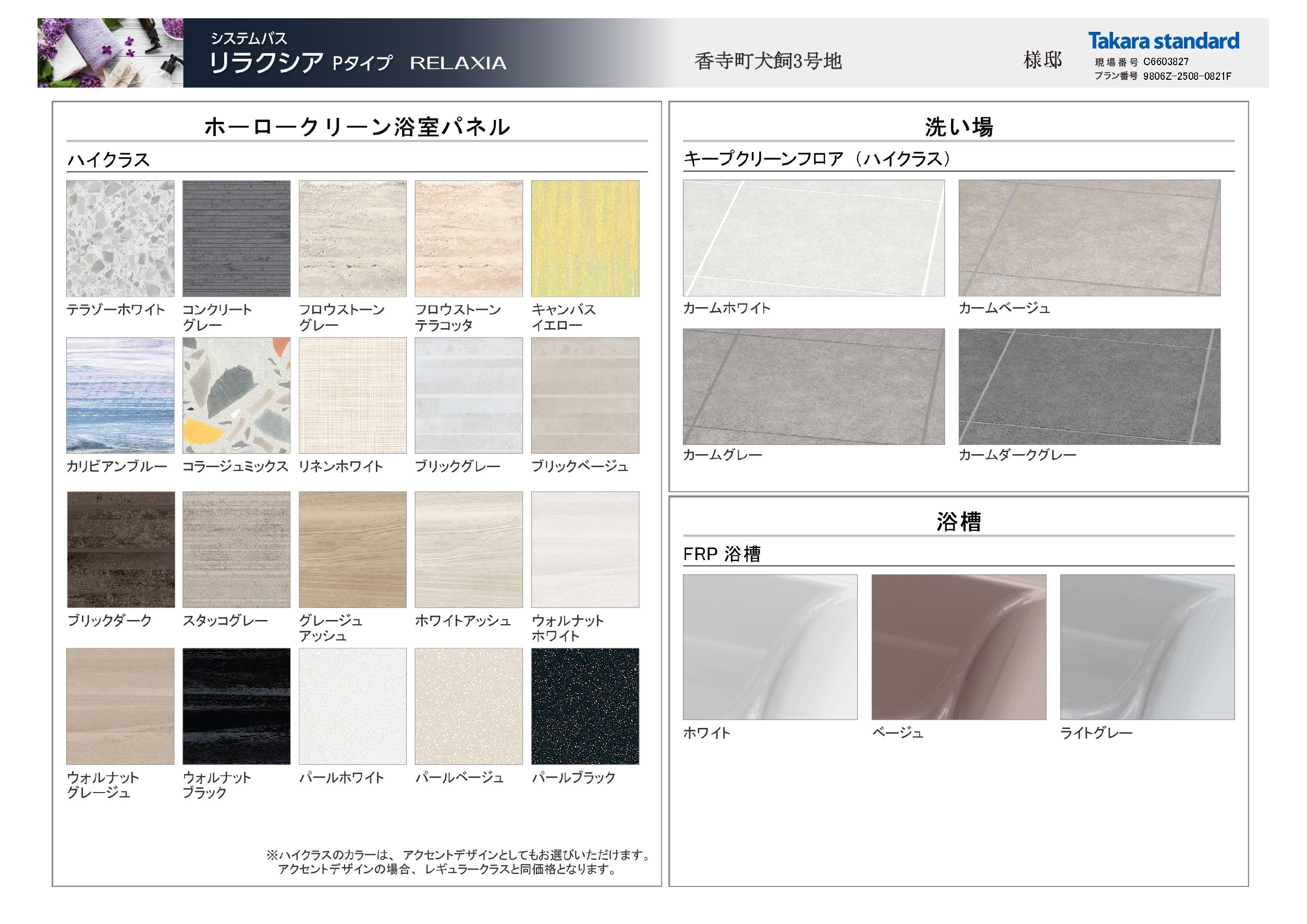Choose the フロウストーンテラコッタ swatch

(469, 238)
